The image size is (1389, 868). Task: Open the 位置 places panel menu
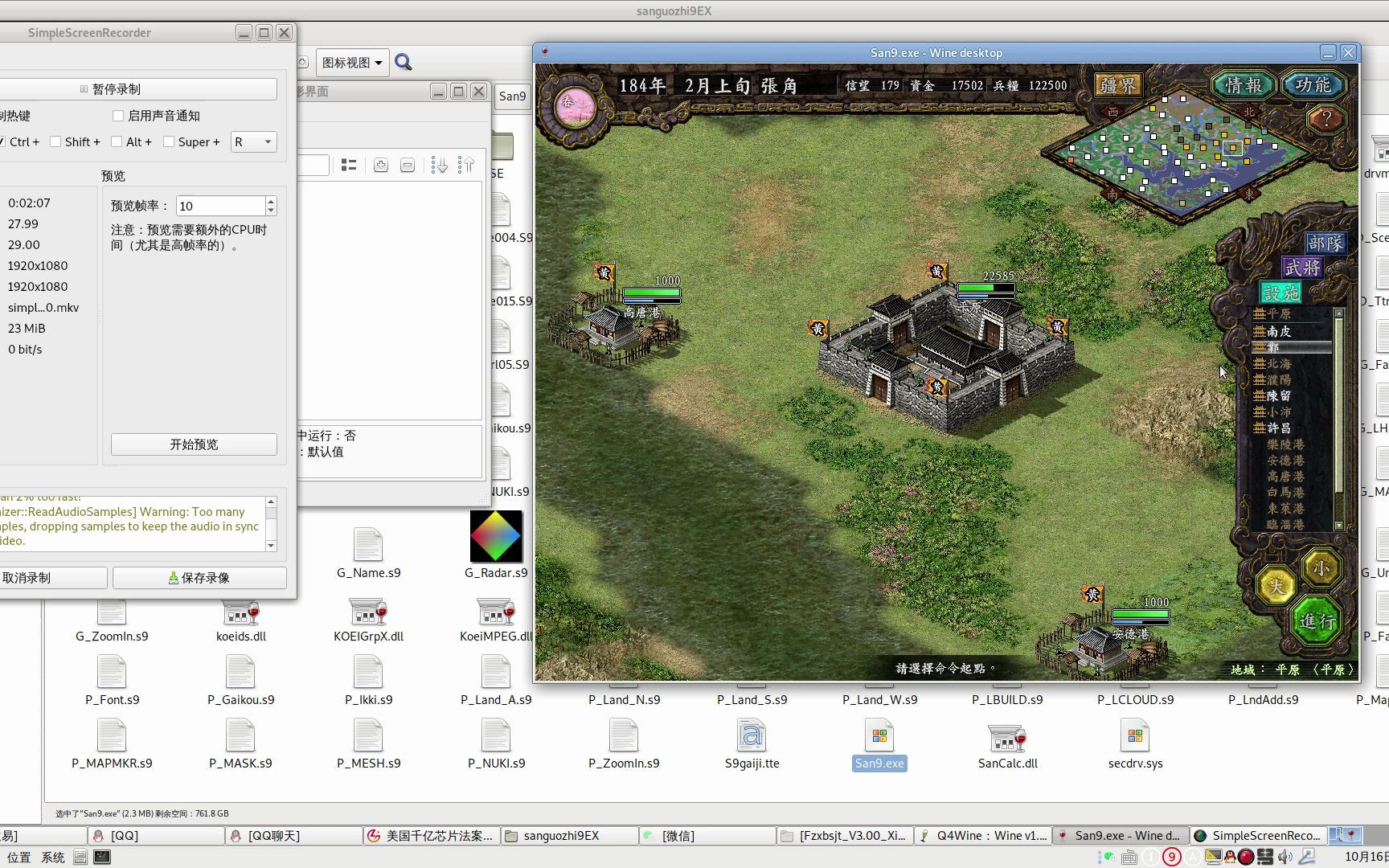(x=18, y=858)
